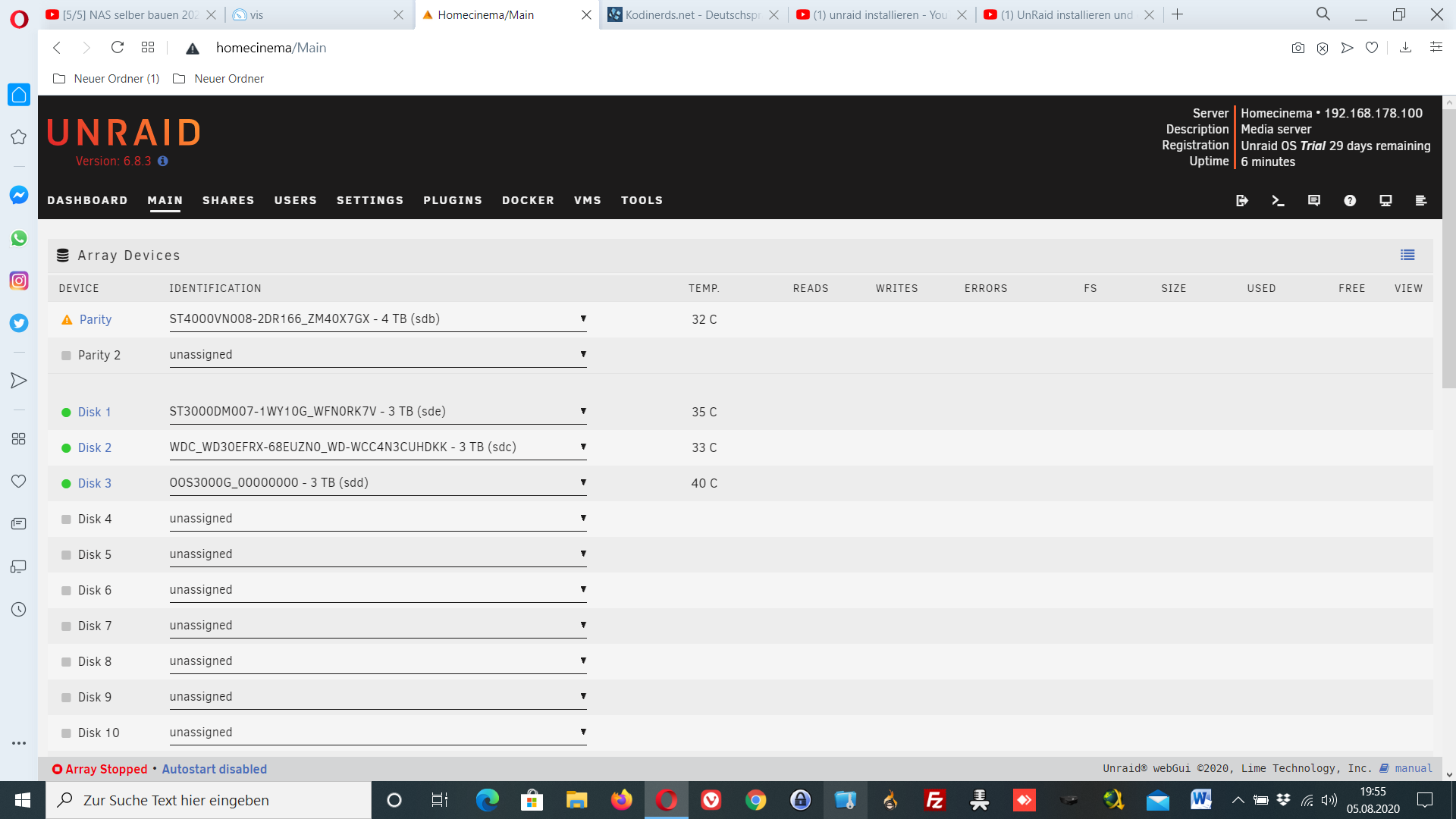Toggle the help question-mark icon
This screenshot has height=819, width=1456.
(x=1350, y=200)
